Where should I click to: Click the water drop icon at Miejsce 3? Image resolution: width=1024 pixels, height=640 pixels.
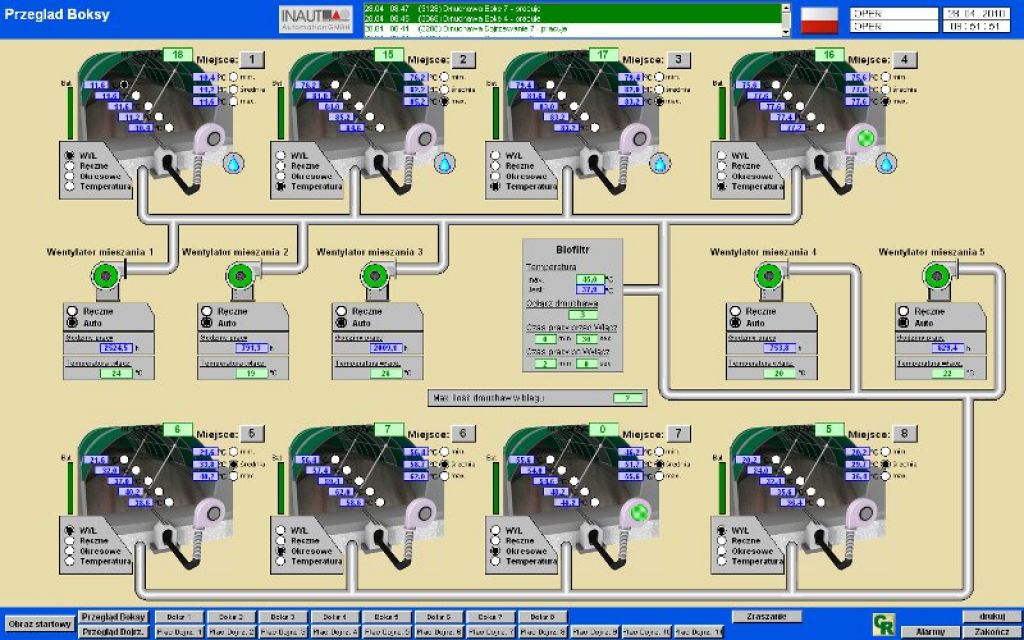point(660,162)
